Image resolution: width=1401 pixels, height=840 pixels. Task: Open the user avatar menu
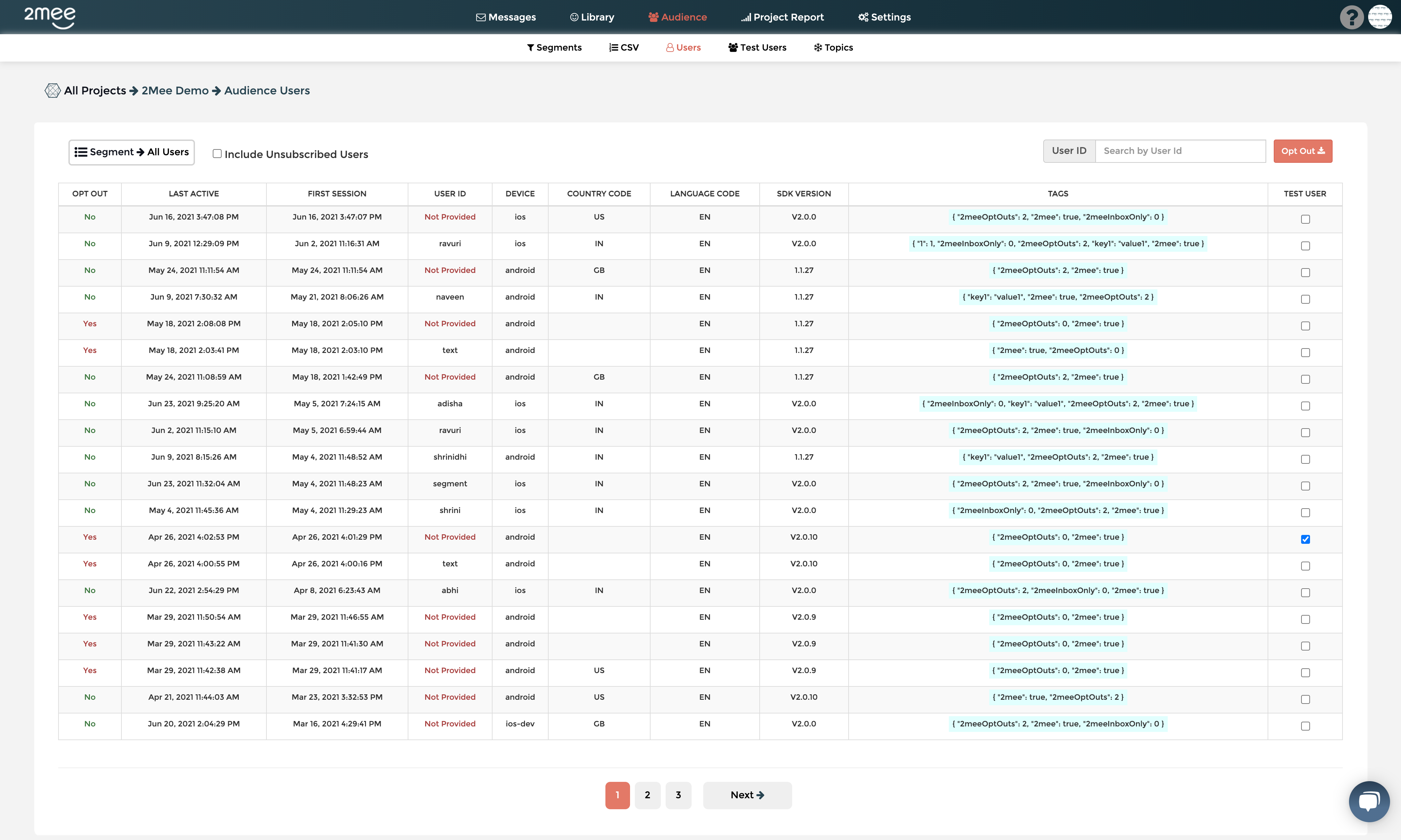pyautogui.click(x=1380, y=17)
